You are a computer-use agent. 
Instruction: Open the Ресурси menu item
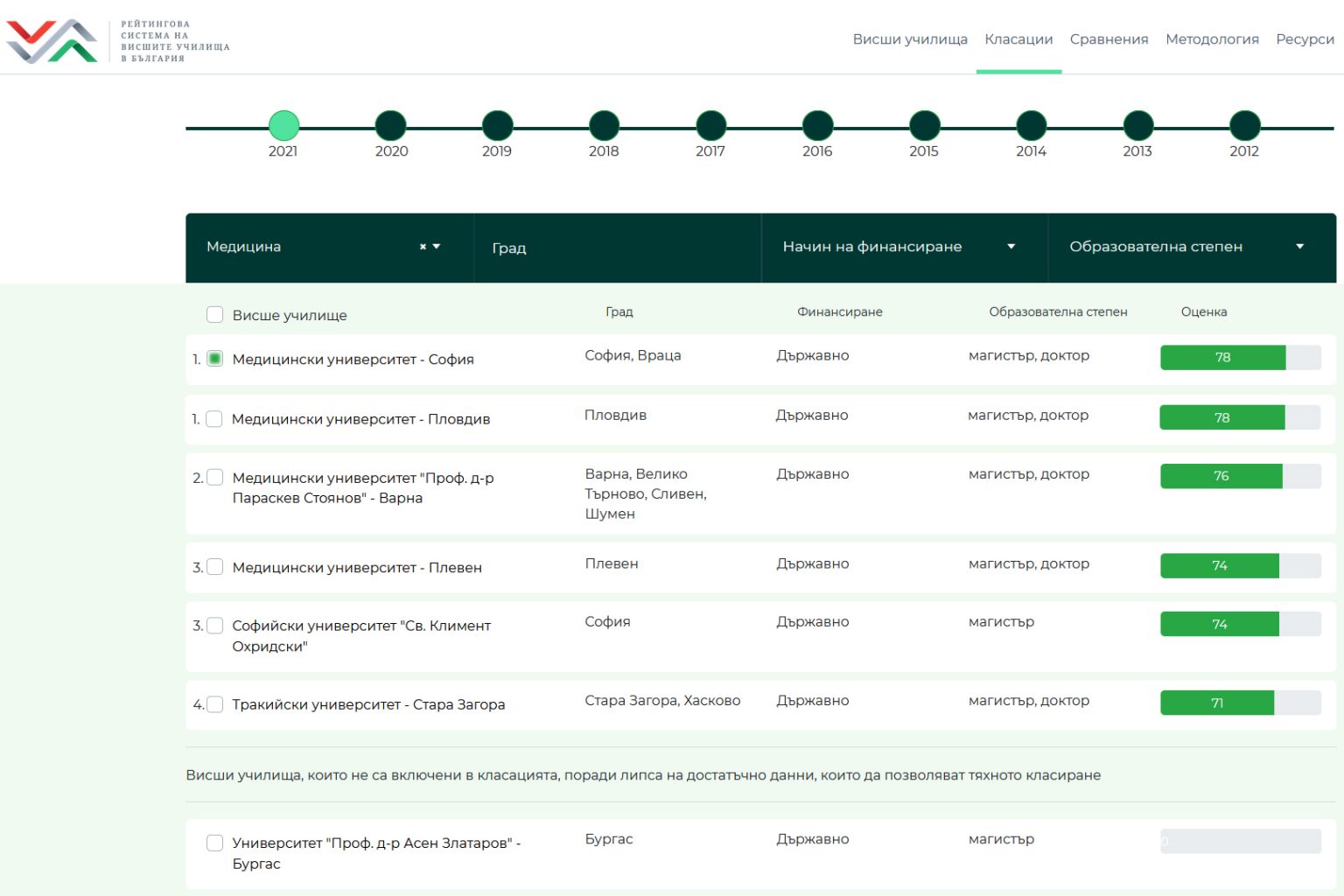(1305, 39)
